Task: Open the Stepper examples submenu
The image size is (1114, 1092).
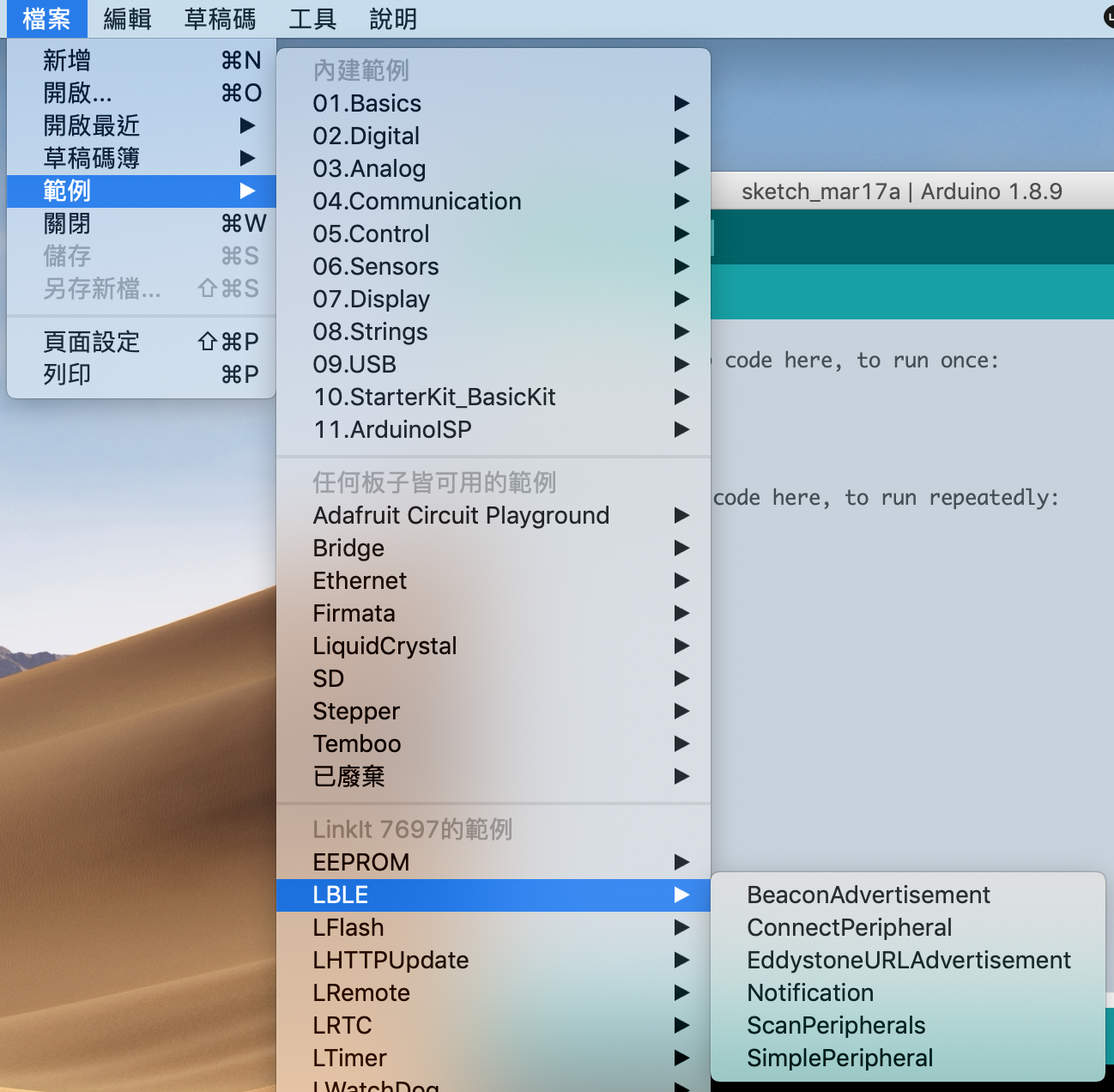Action: (493, 711)
